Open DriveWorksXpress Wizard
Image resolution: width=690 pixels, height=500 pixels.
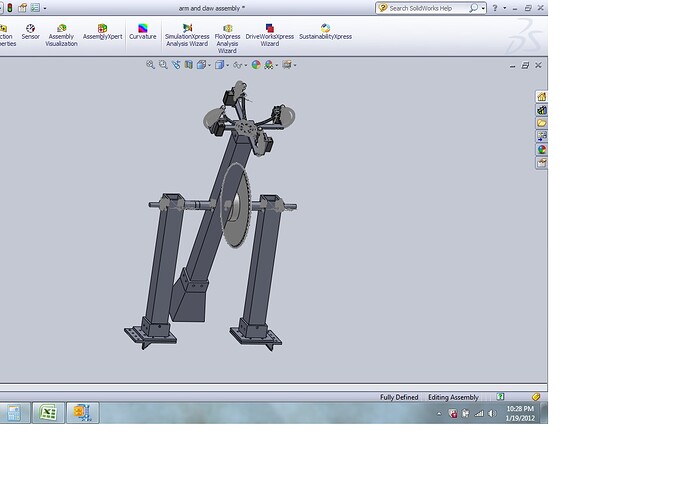(x=270, y=36)
